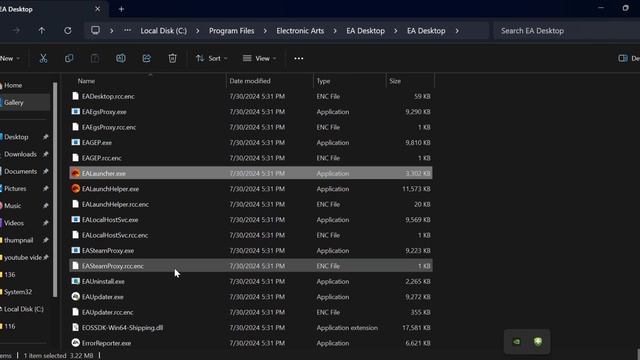Select EAEgsProxy.rcc.enc file
The width and height of the screenshot is (640, 360).
click(x=251, y=127)
